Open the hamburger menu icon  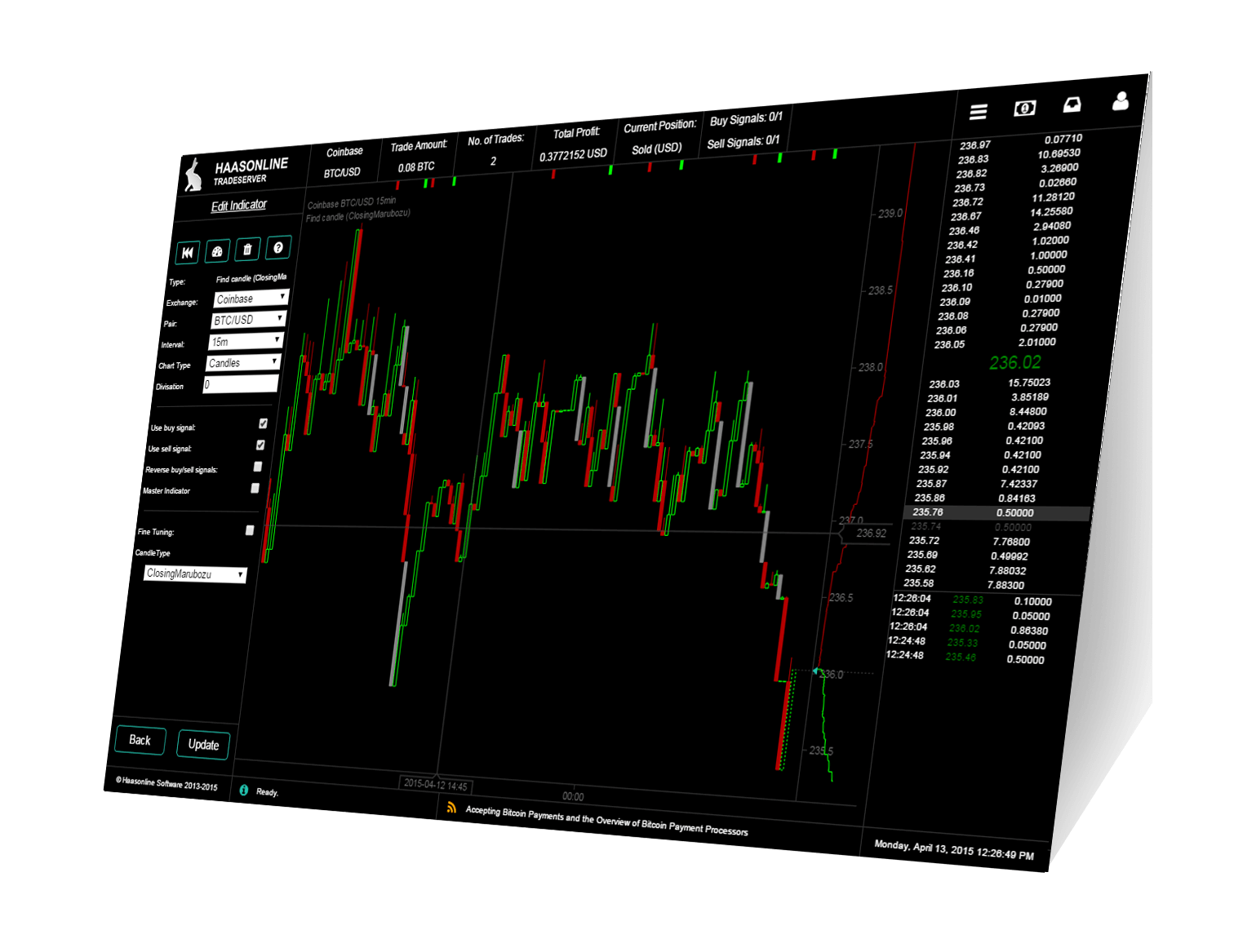[x=979, y=112]
